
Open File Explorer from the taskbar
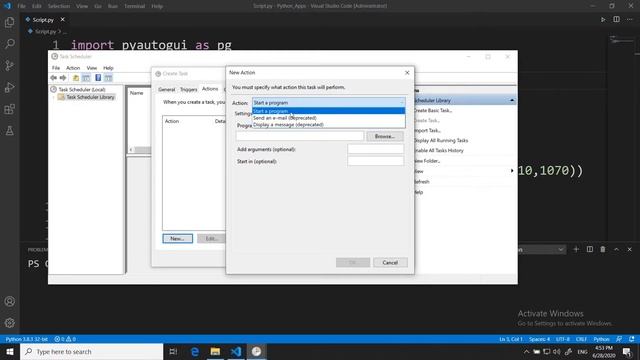click(215, 351)
